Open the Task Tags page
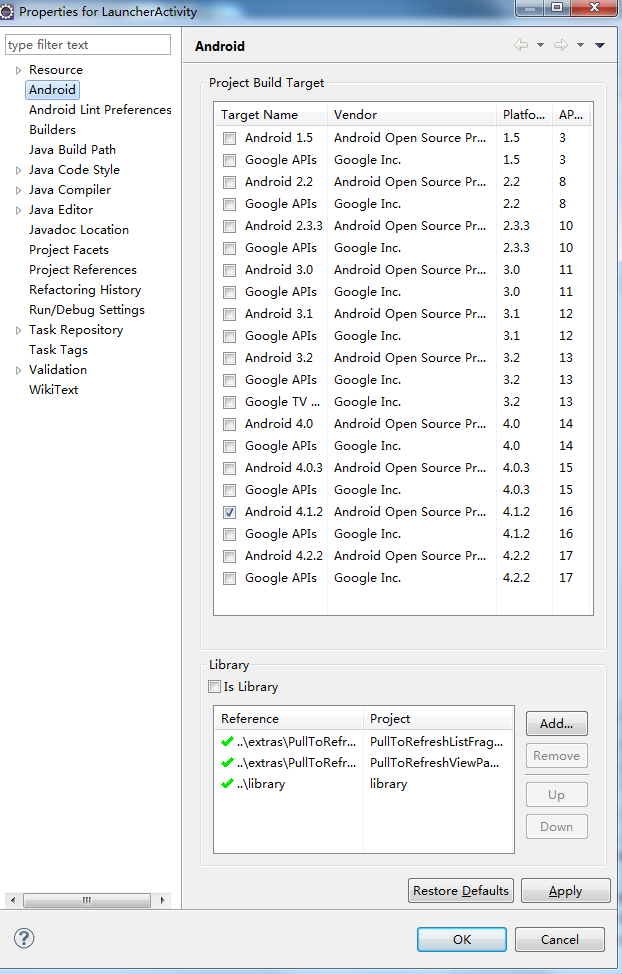 (58, 349)
